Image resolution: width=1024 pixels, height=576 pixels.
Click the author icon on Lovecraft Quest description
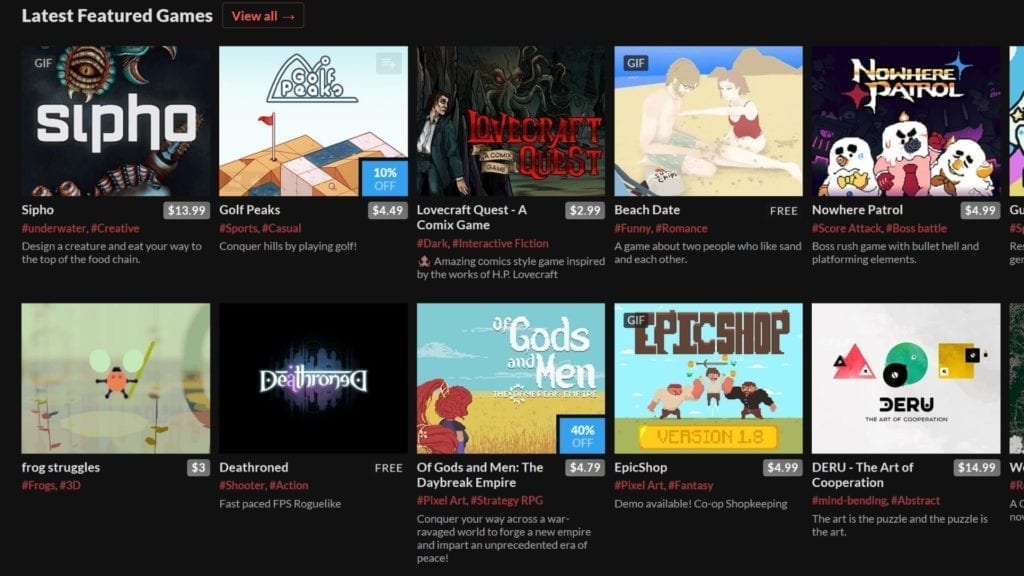425,261
